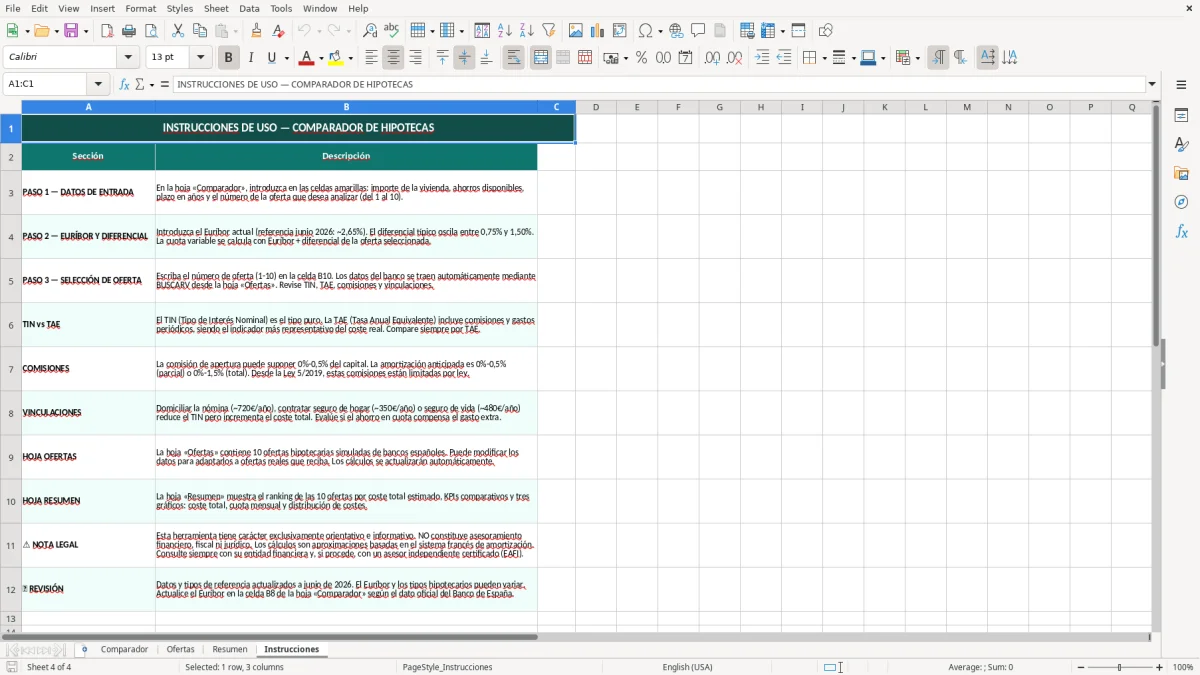Image resolution: width=1200 pixels, height=675 pixels.
Task: Open the Navigator compass in sidebar
Action: 1181,202
